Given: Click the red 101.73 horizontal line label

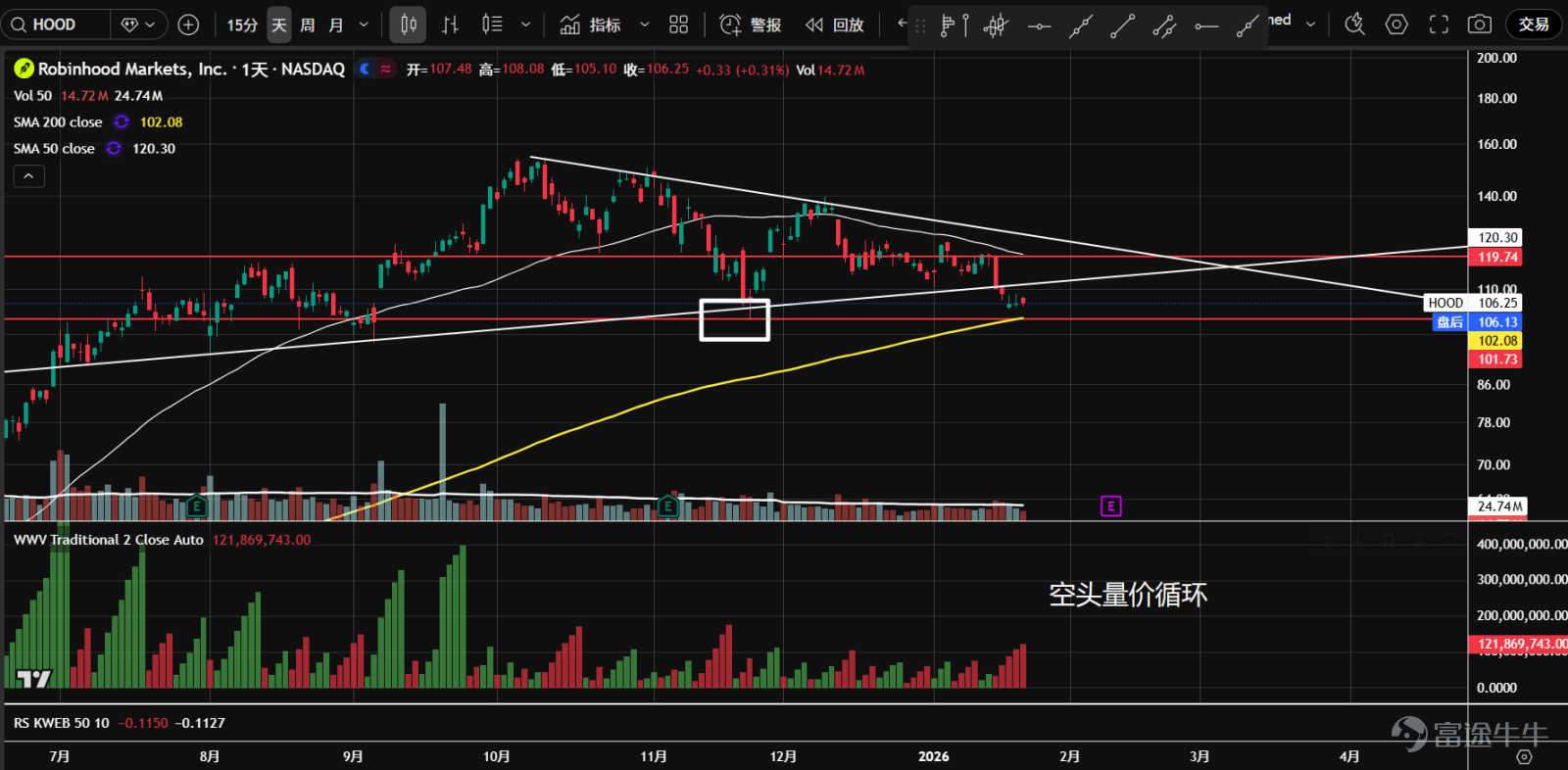Looking at the screenshot, I should click(x=1495, y=360).
